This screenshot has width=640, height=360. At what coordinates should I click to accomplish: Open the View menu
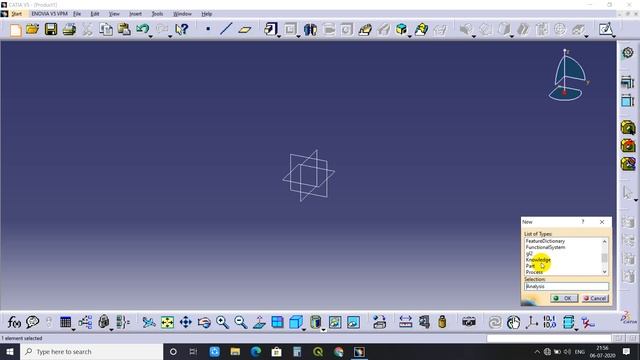[114, 14]
